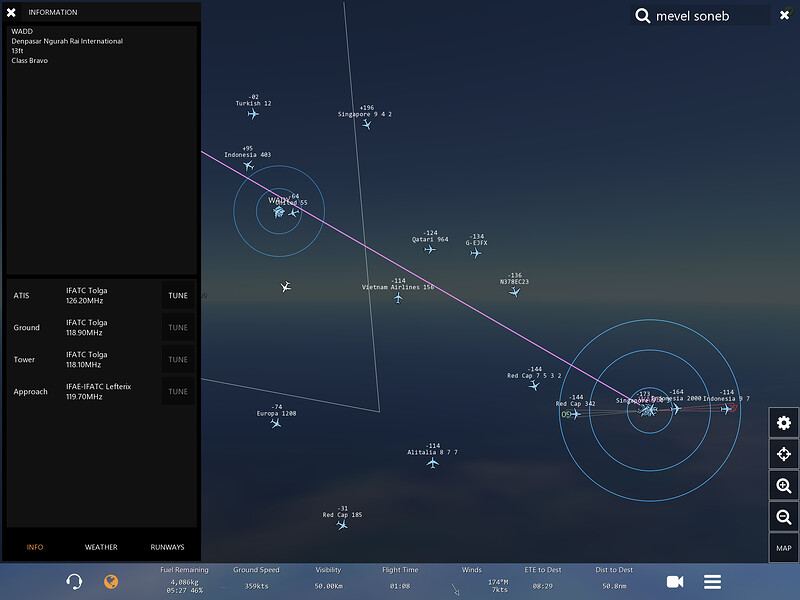Toggle the orange globe map icon
This screenshot has width=800, height=600.
pyautogui.click(x=111, y=581)
